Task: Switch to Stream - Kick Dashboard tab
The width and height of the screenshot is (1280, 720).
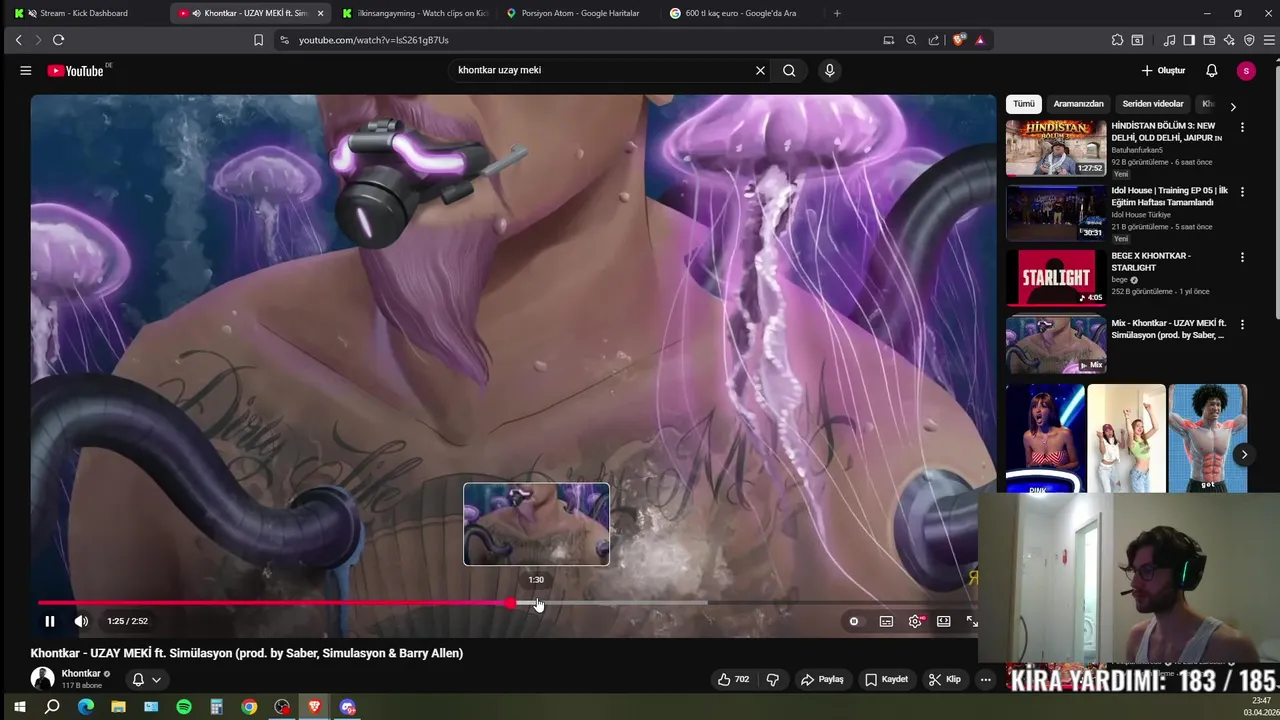Action: 83,13
